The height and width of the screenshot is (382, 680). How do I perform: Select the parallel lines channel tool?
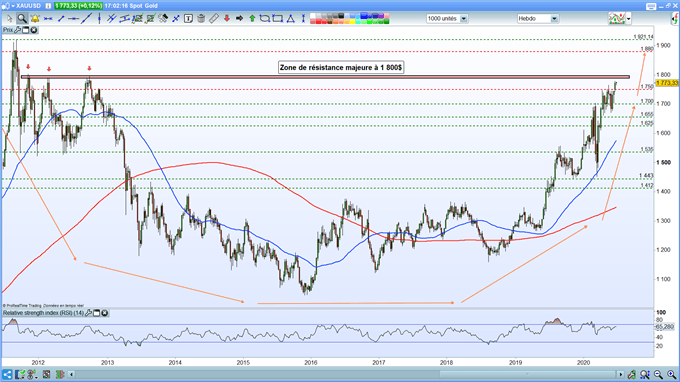[112, 19]
